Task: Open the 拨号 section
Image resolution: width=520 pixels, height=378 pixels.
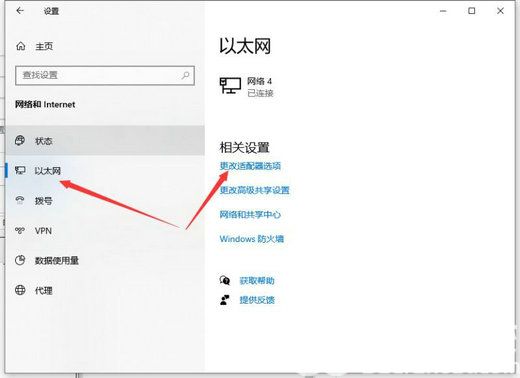Action: point(105,201)
